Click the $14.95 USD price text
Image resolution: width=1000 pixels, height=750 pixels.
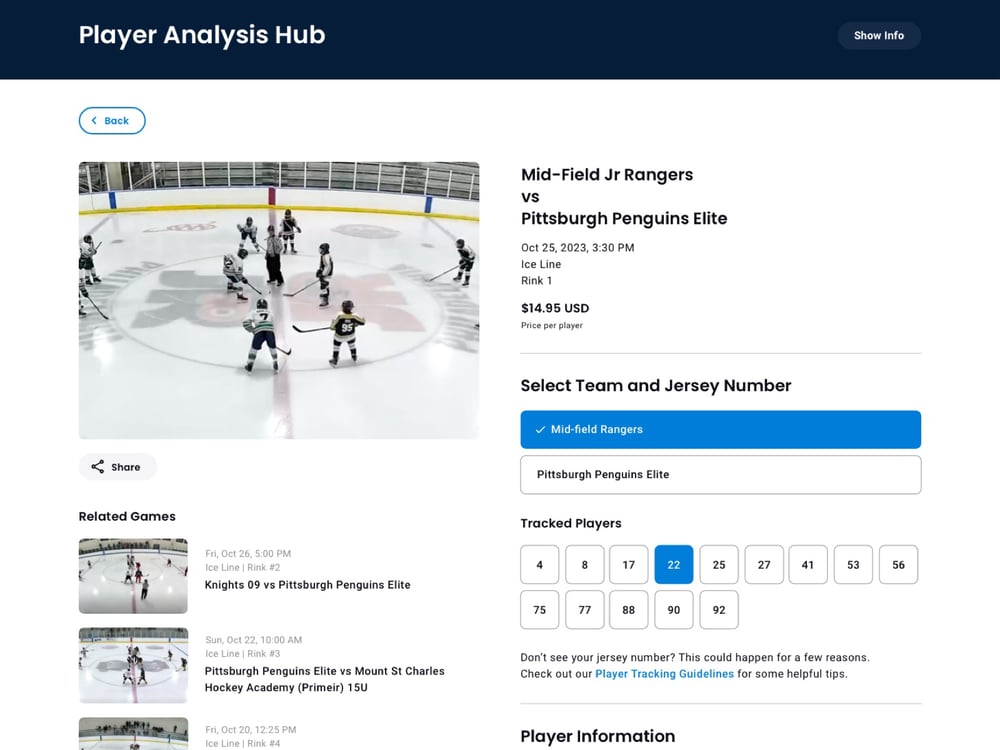555,308
